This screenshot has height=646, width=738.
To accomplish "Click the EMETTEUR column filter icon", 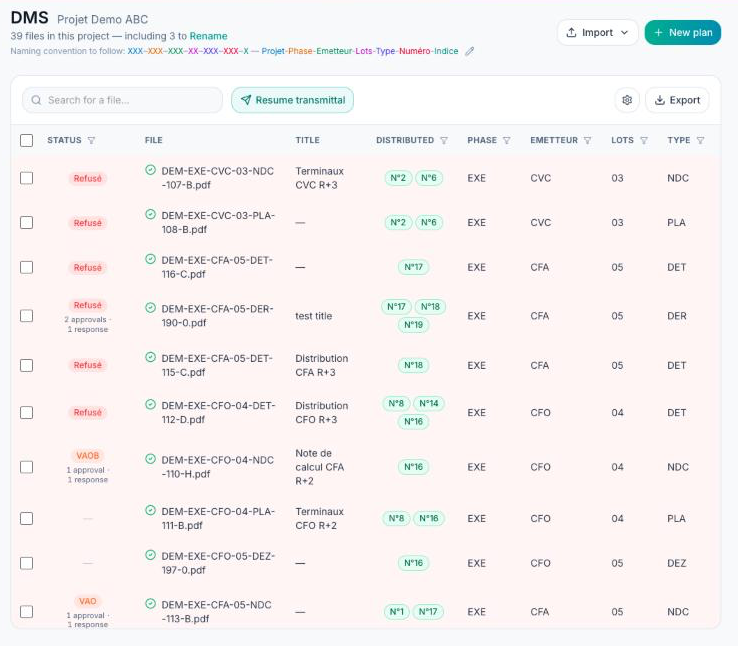I will point(587,140).
